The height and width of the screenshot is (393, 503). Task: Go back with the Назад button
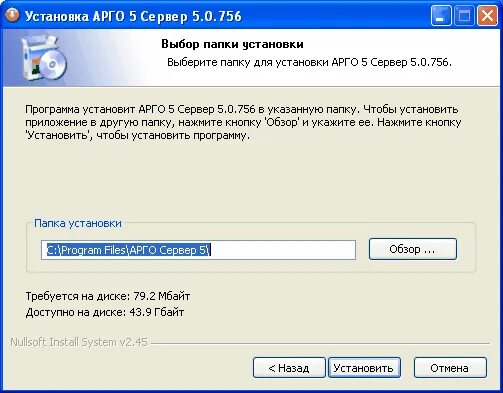(289, 368)
